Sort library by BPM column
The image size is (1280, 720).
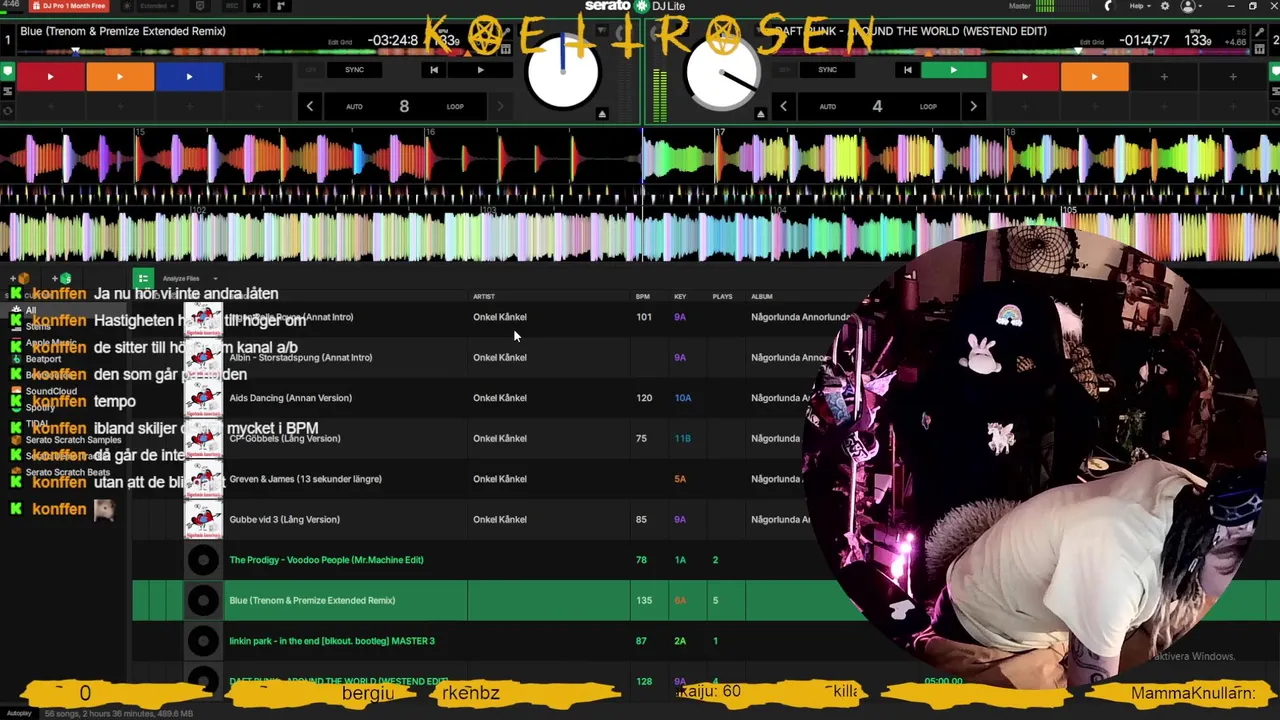643,296
